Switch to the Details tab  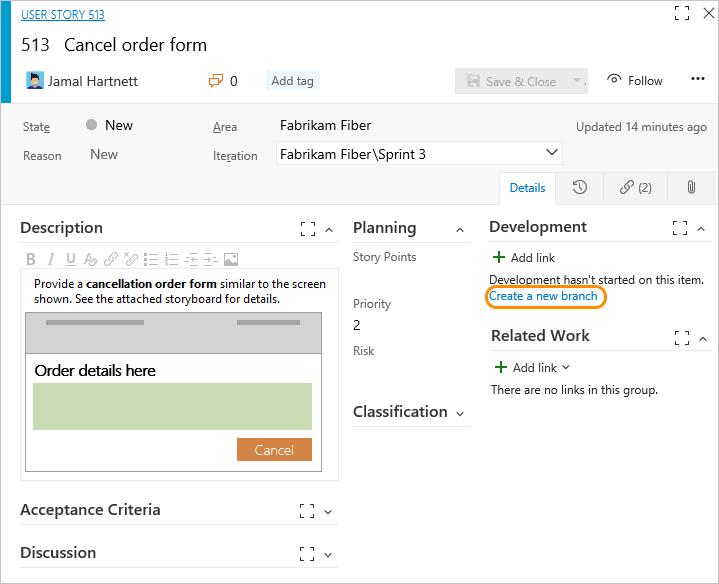[527, 188]
